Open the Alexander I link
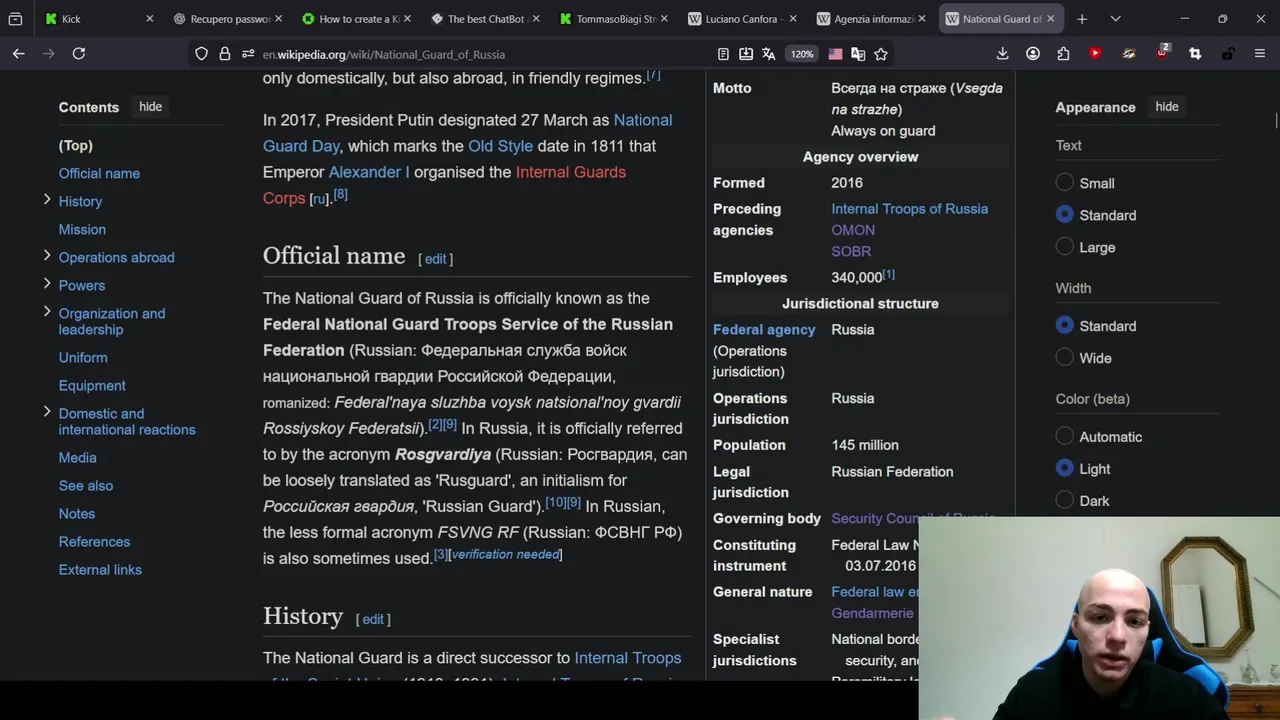The width and height of the screenshot is (1280, 720). point(369,172)
